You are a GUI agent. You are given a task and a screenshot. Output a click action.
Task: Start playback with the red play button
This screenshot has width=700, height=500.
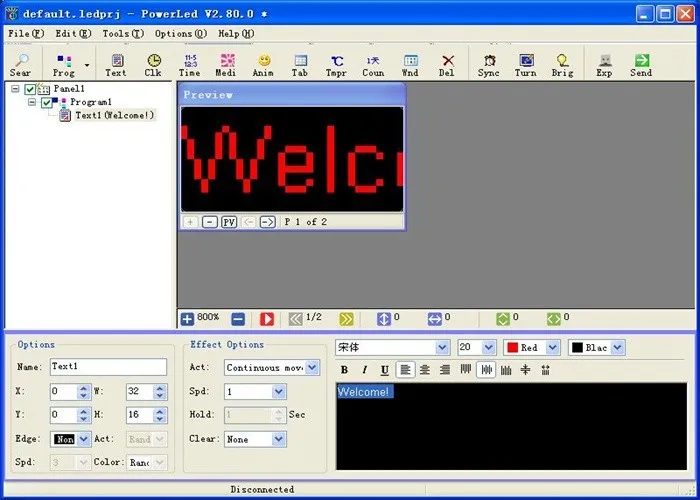(x=267, y=319)
